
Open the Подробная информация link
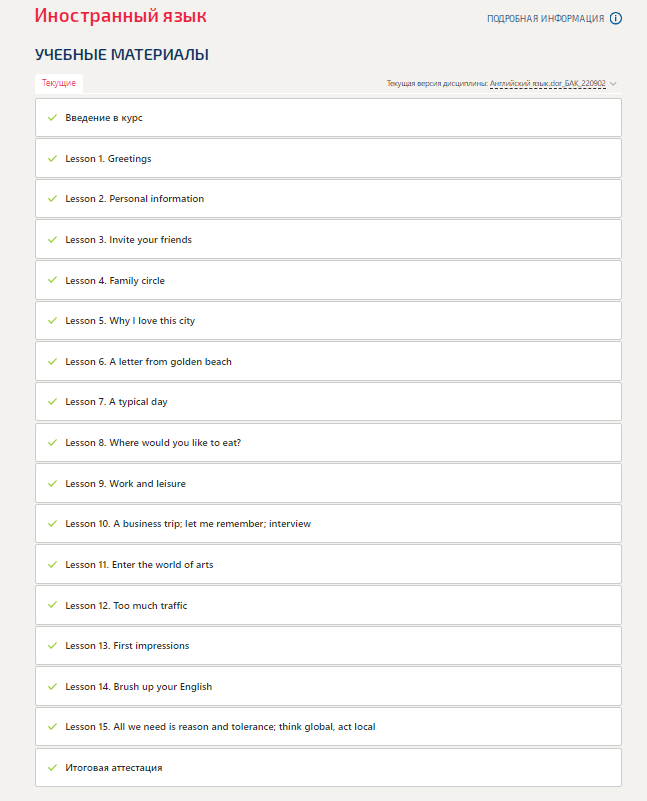[x=545, y=19]
